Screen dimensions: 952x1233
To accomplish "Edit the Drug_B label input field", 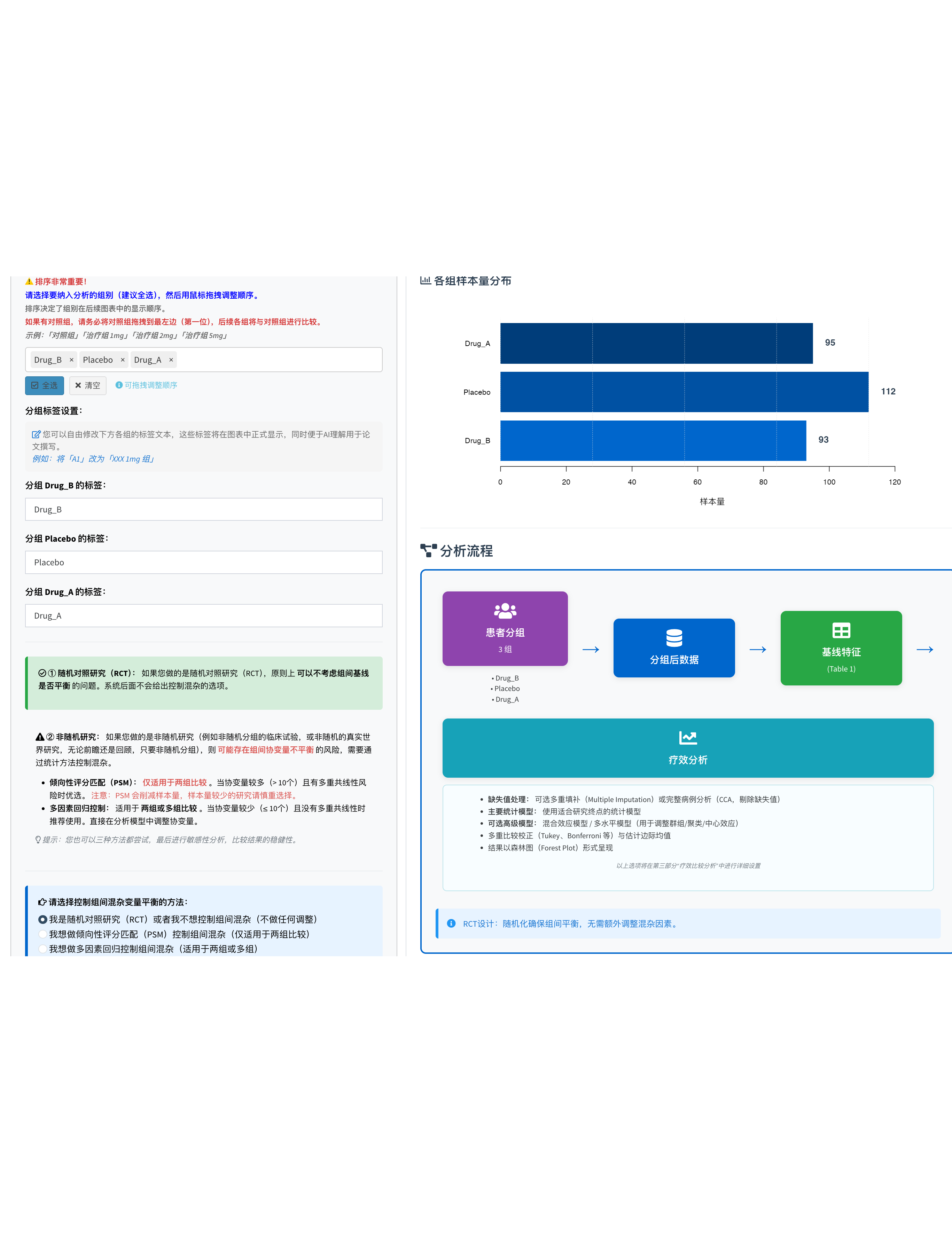I will [204, 509].
